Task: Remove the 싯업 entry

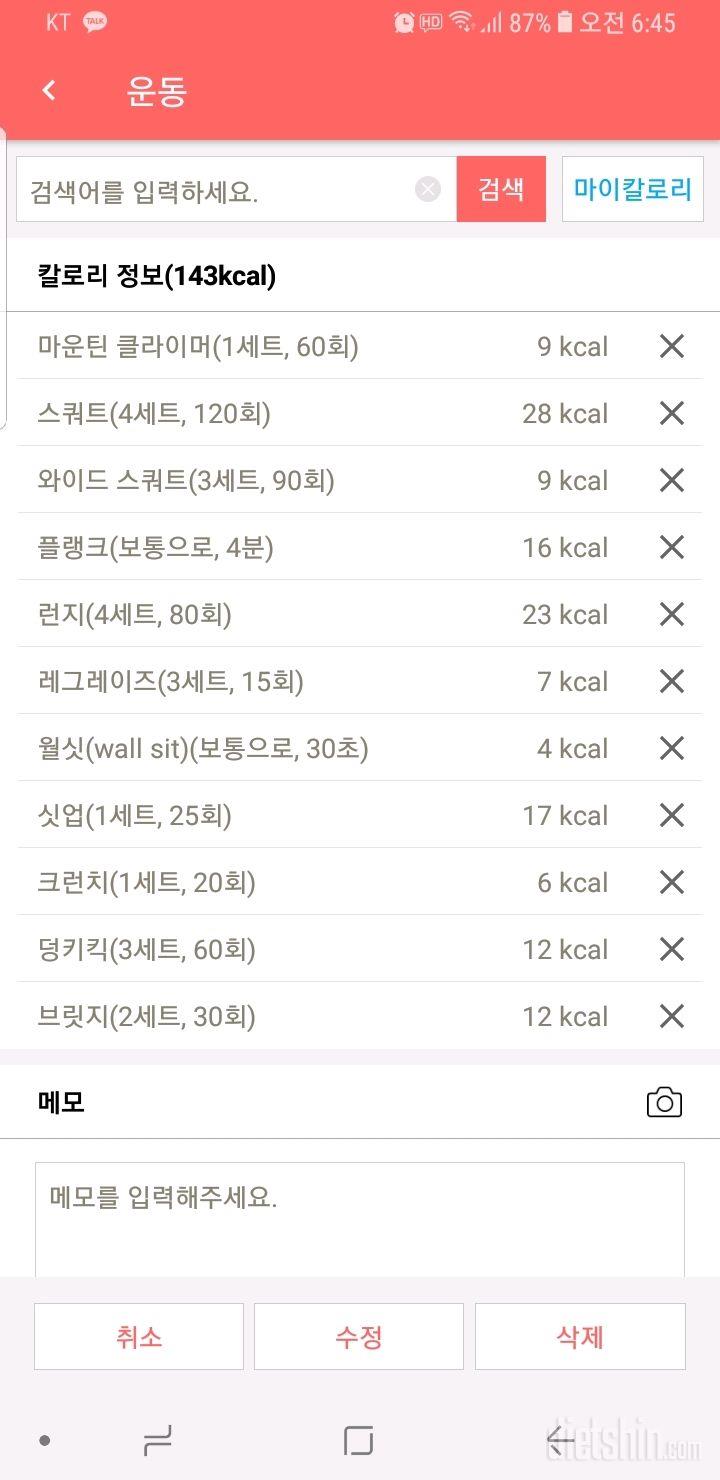Action: 671,816
